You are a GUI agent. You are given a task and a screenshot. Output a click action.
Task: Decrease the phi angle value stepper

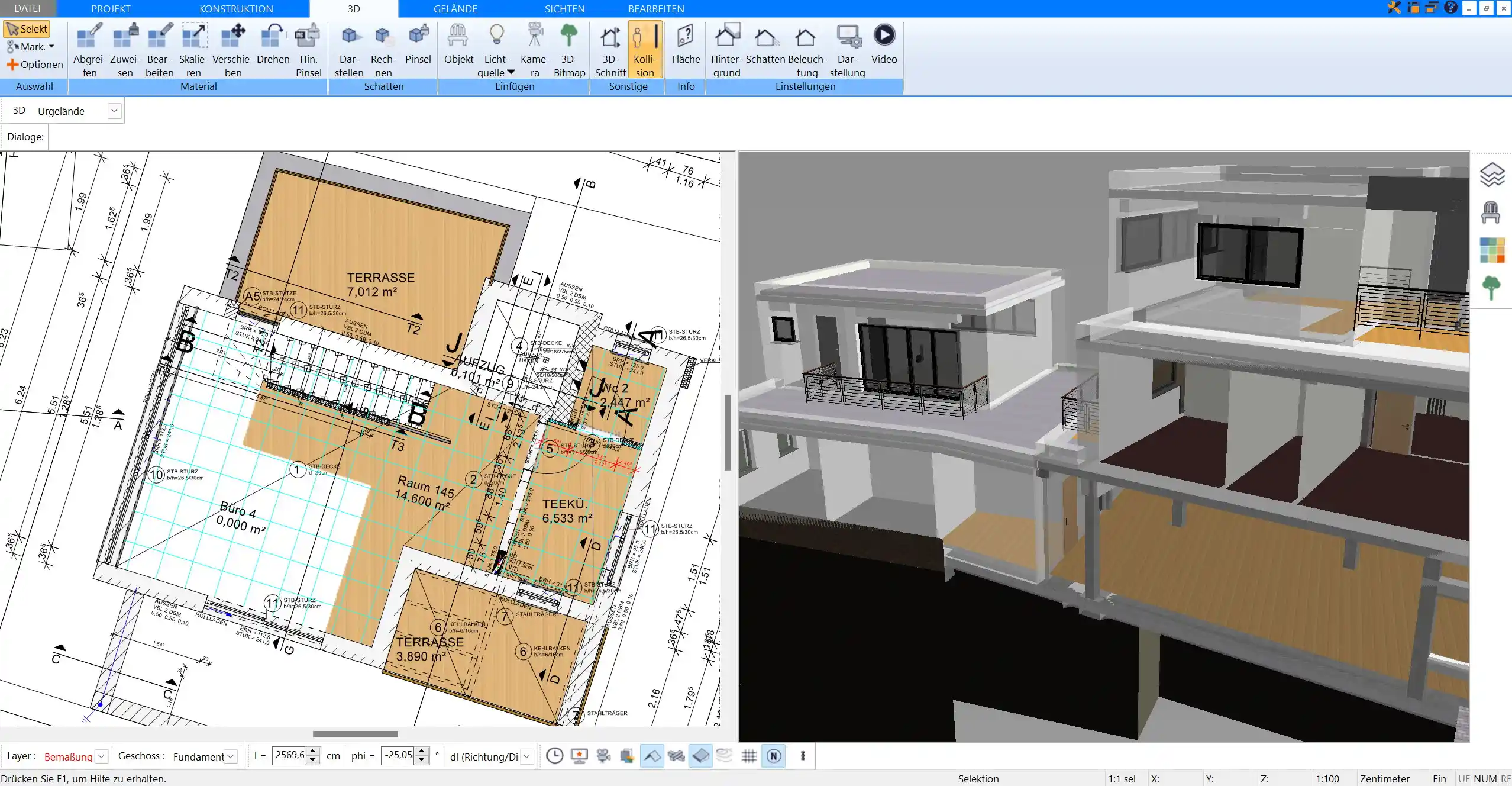[x=422, y=760]
